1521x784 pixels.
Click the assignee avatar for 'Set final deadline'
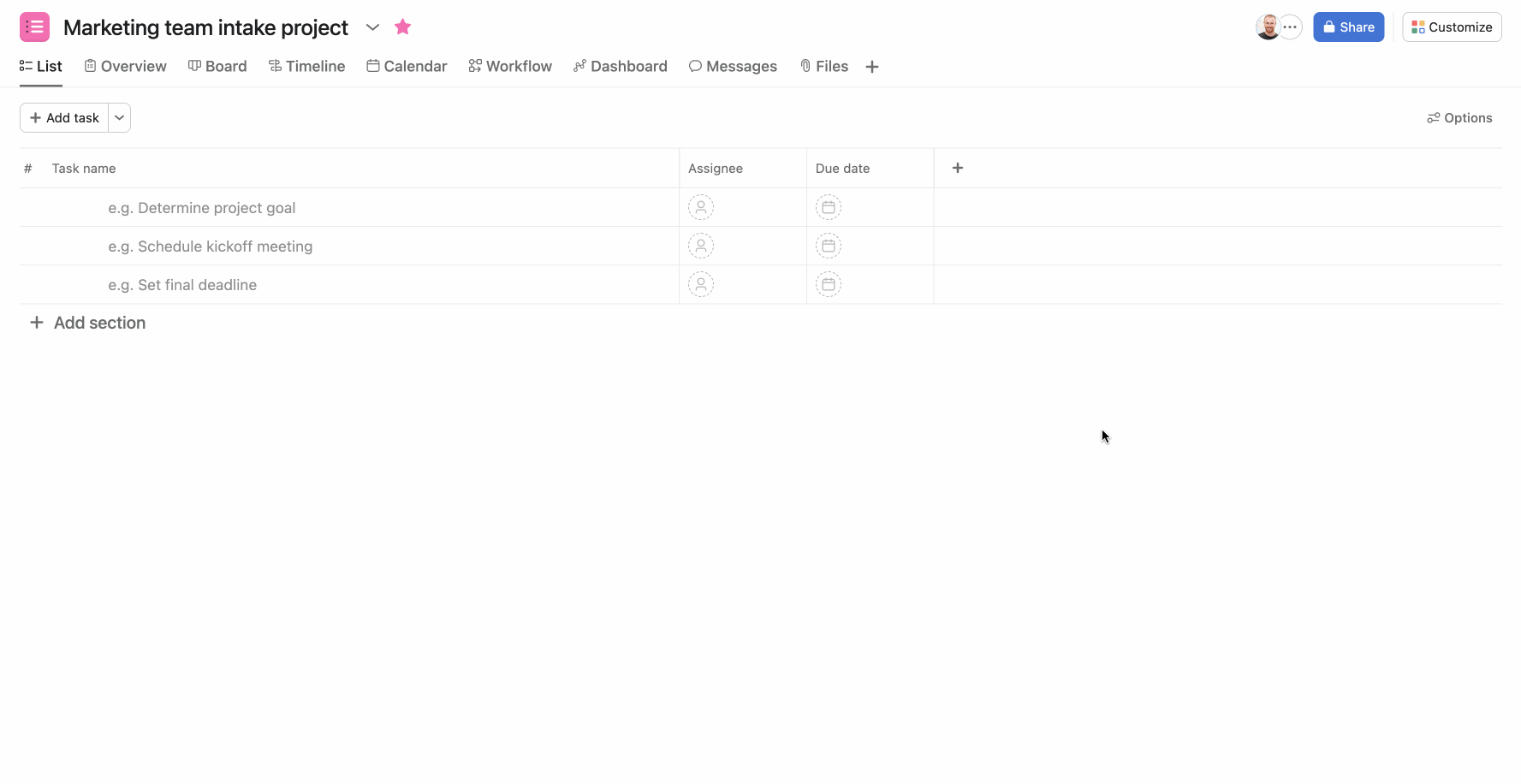[x=701, y=284]
